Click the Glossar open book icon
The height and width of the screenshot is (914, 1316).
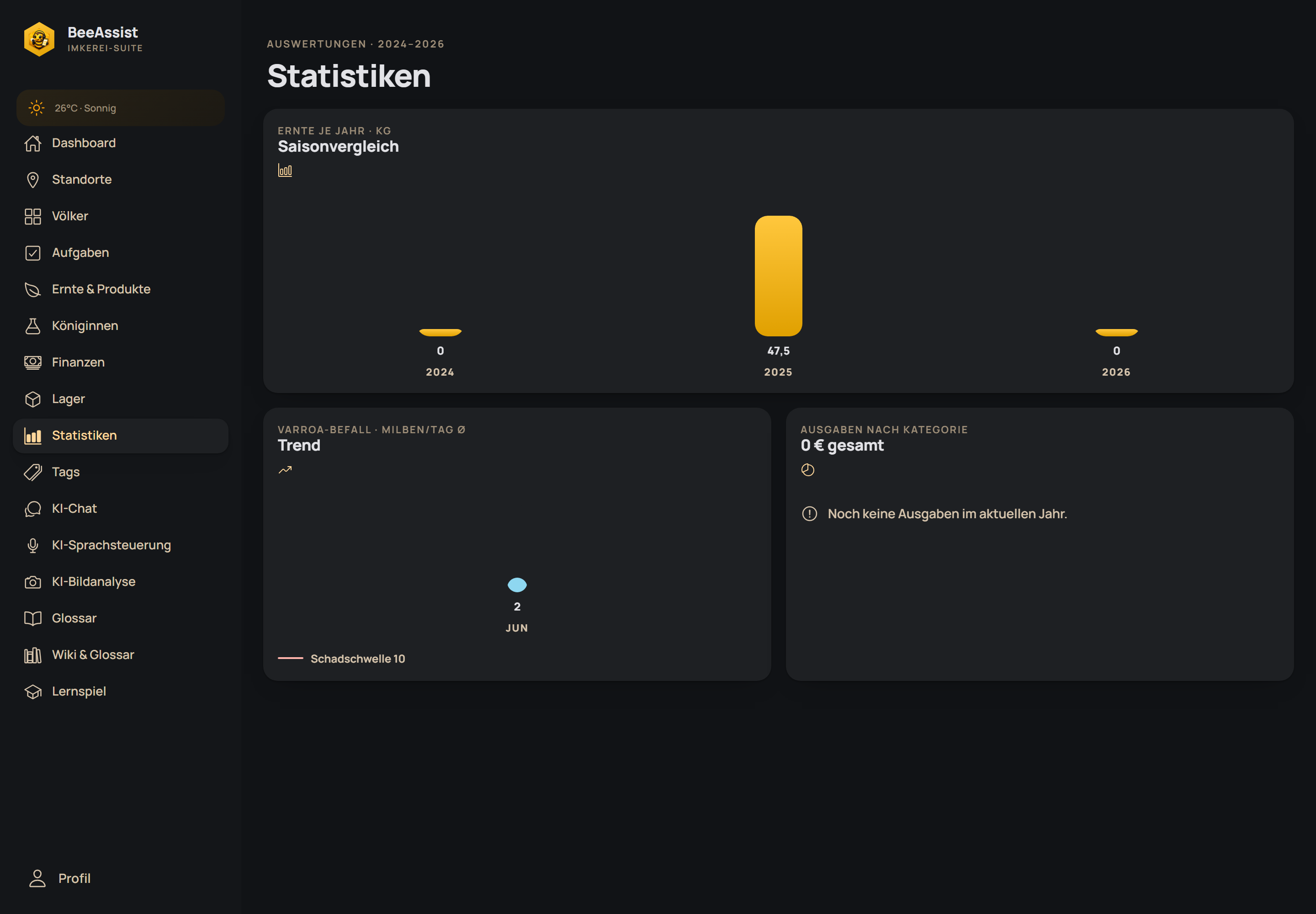pyautogui.click(x=32, y=618)
